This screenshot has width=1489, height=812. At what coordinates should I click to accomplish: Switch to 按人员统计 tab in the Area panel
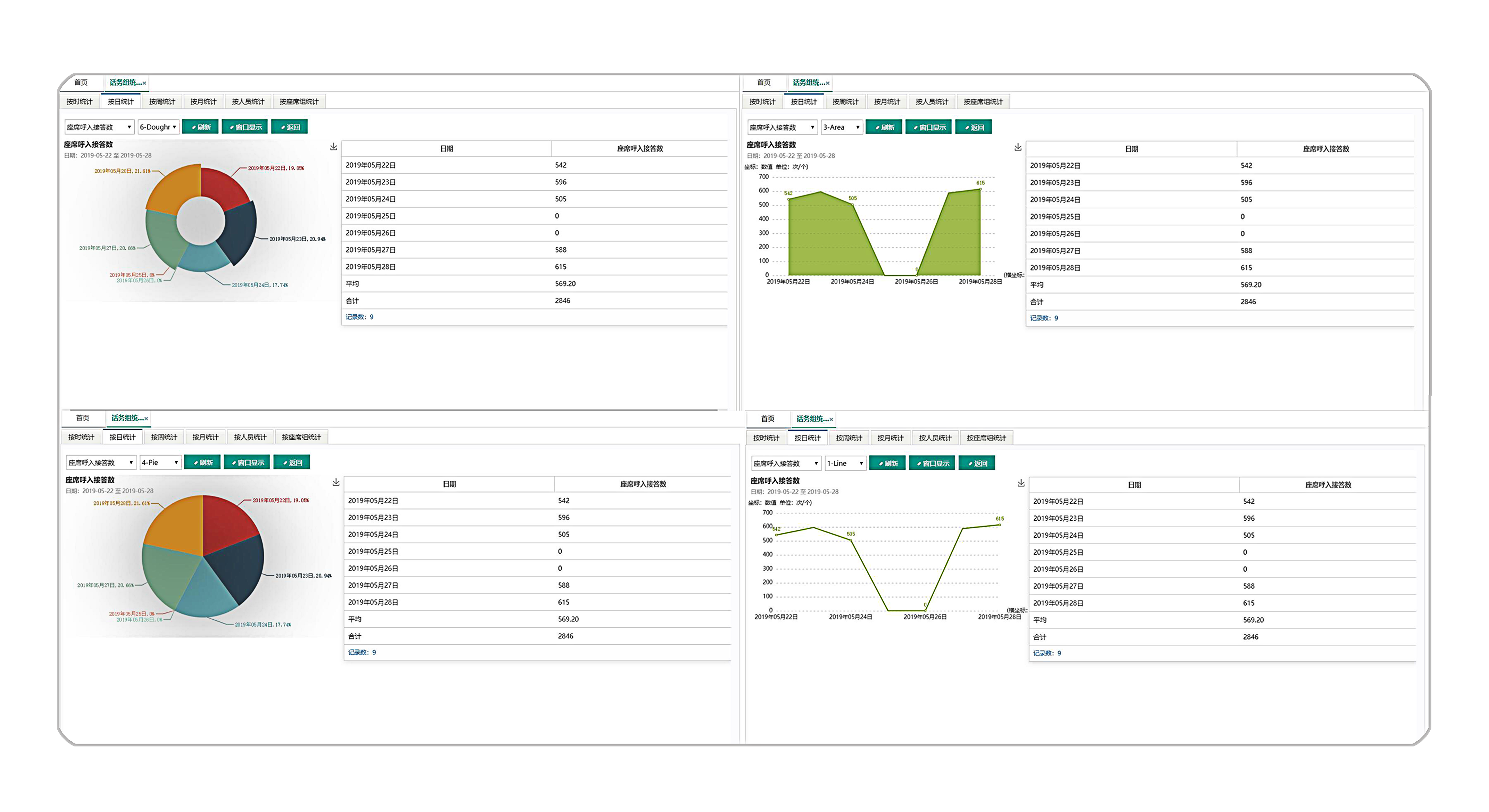(932, 102)
